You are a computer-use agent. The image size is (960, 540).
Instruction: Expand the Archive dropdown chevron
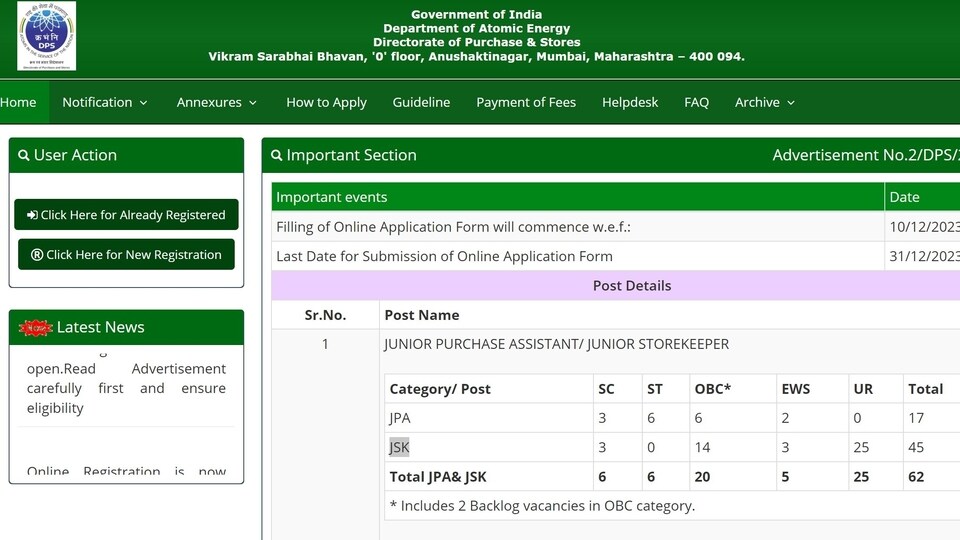coord(791,103)
